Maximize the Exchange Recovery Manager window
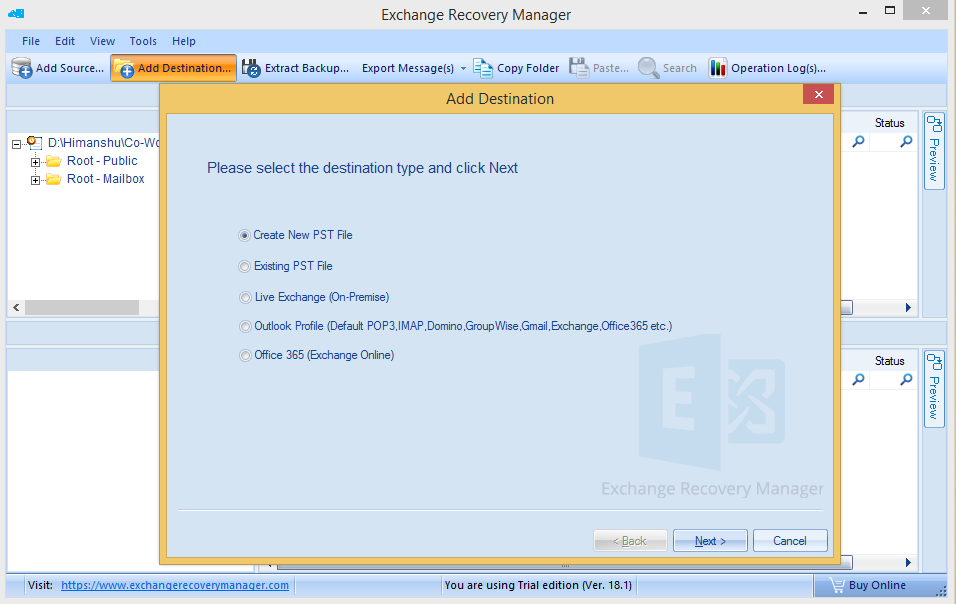Image resolution: width=956 pixels, height=604 pixels. [x=890, y=10]
